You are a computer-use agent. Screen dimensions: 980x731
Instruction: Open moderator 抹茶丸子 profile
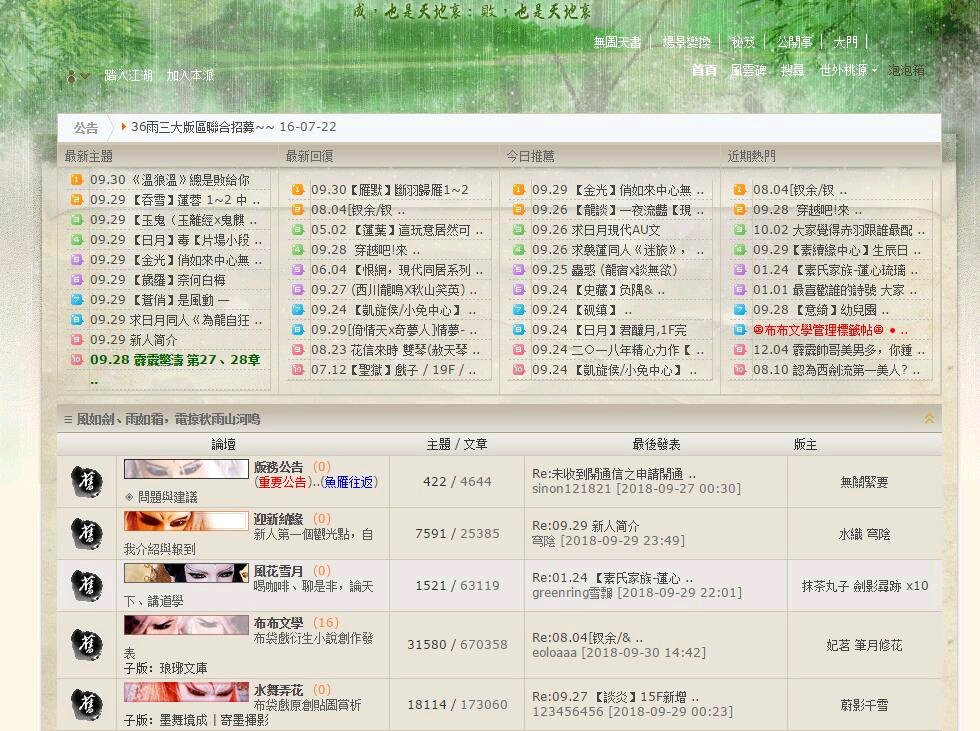(825, 586)
